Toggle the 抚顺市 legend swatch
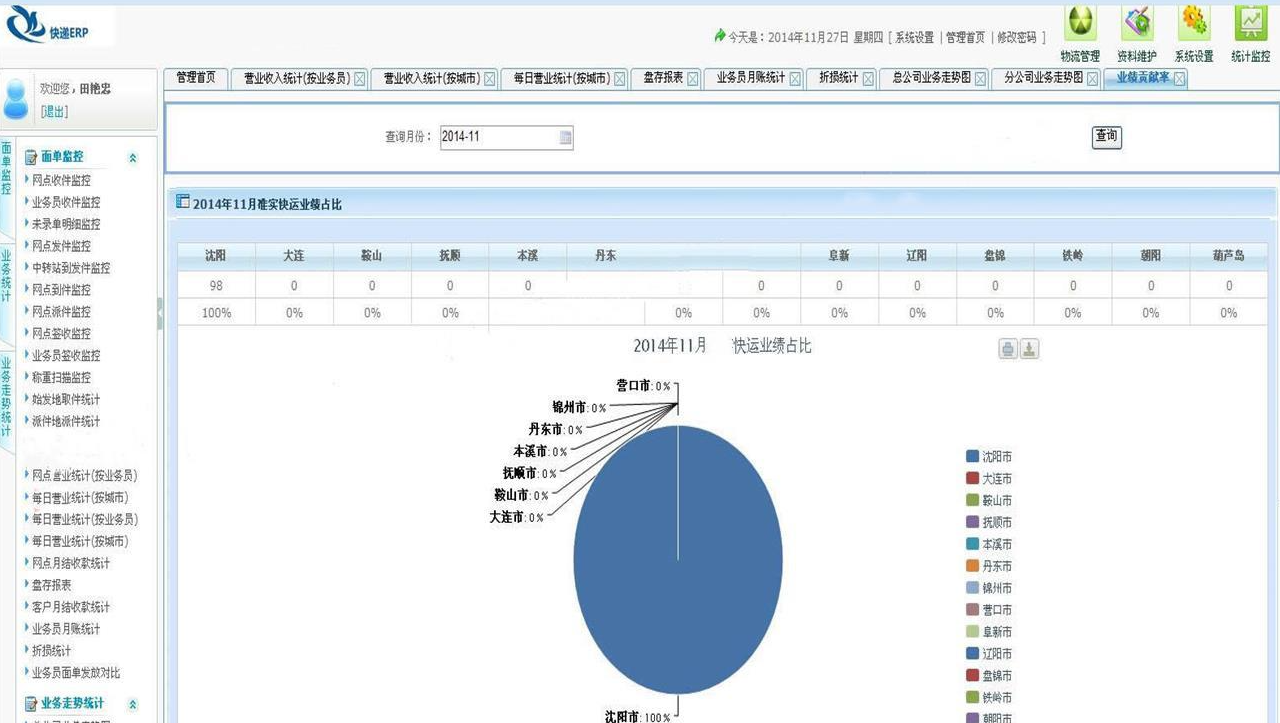This screenshot has height=723, width=1280. click(x=972, y=522)
